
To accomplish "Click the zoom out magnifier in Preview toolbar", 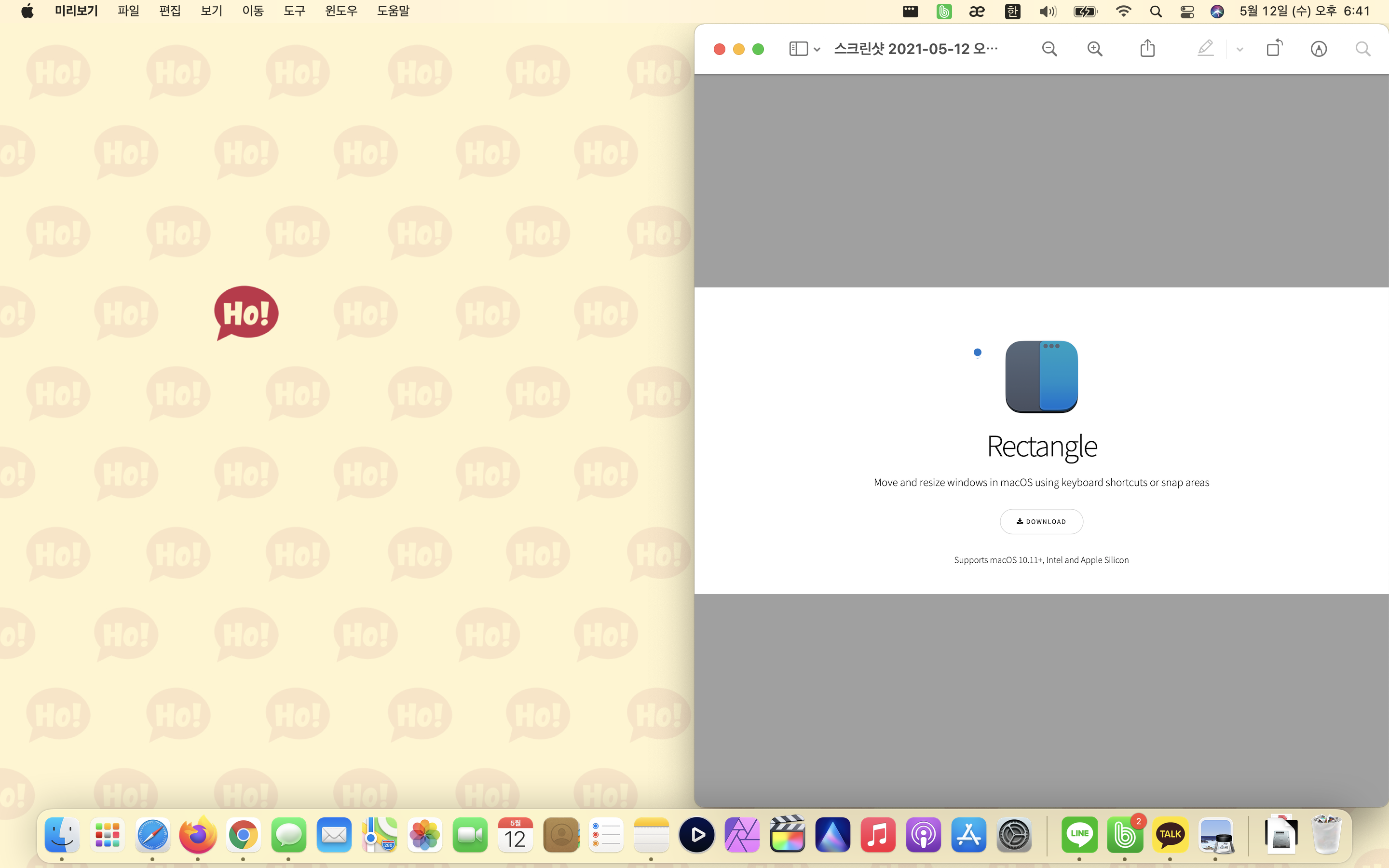I will pos(1049,49).
